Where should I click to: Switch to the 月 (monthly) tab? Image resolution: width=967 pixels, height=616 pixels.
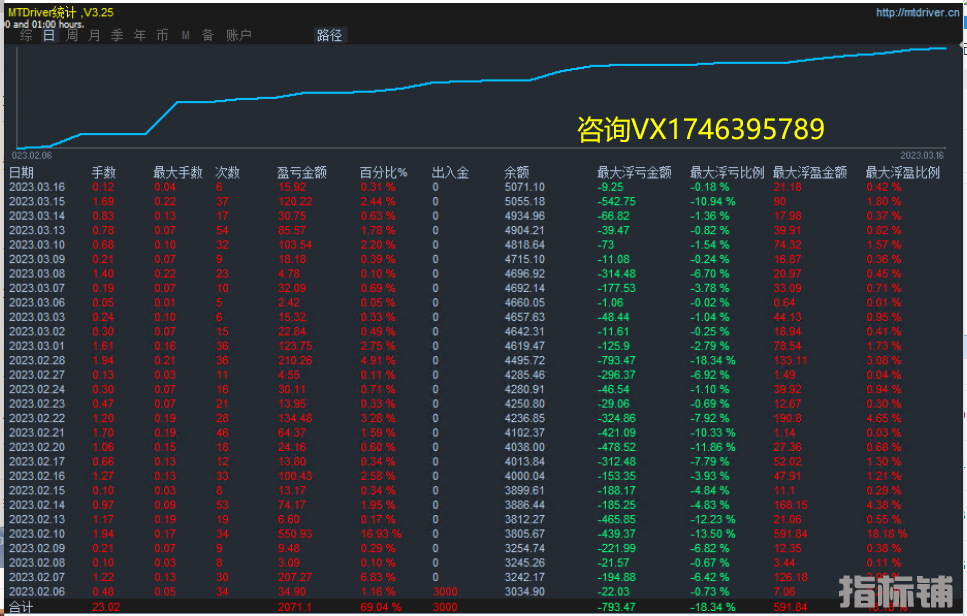coord(94,35)
